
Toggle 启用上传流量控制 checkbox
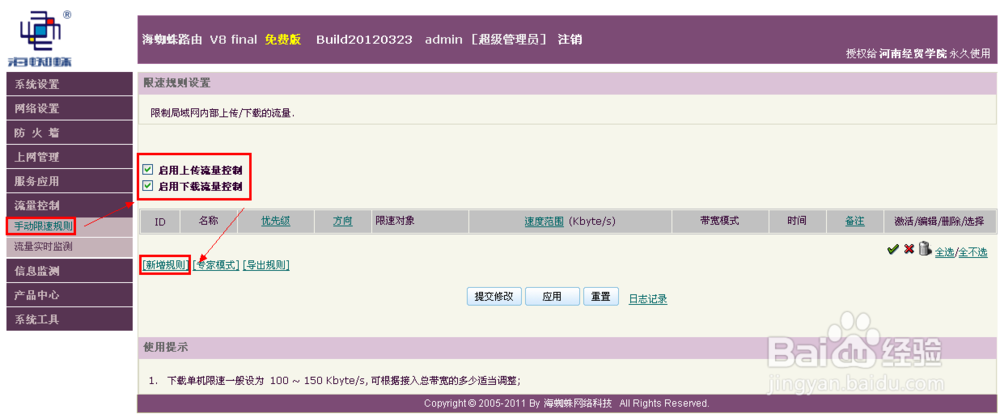tap(148, 170)
